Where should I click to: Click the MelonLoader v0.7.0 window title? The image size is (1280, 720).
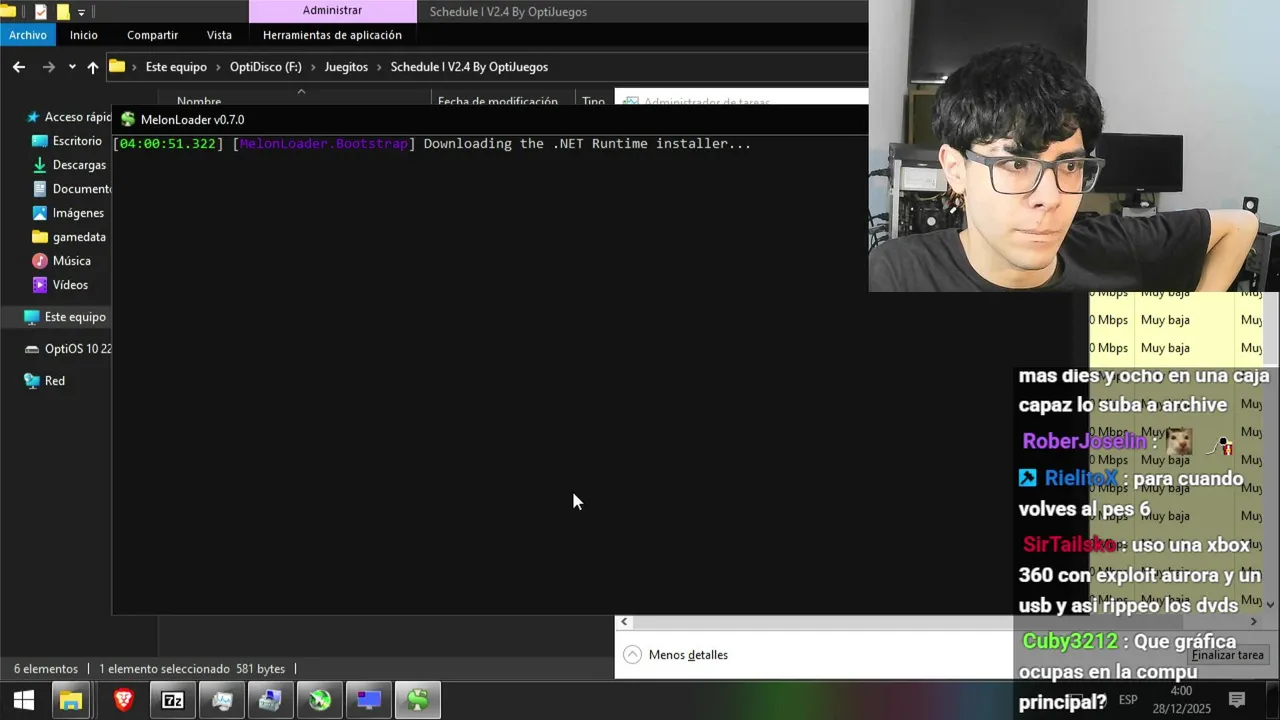click(x=192, y=120)
